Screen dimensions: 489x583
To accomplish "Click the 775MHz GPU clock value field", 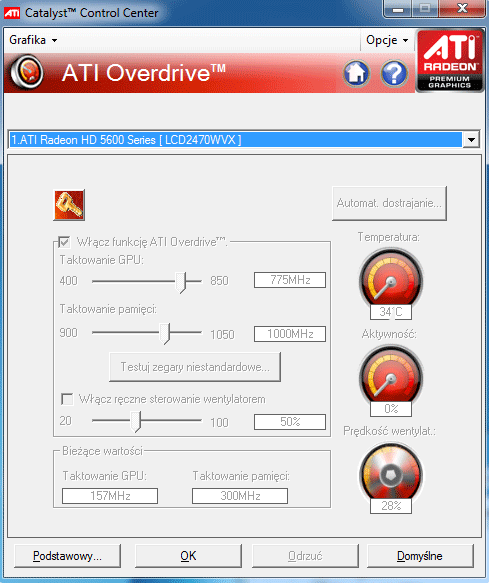I will [x=290, y=280].
